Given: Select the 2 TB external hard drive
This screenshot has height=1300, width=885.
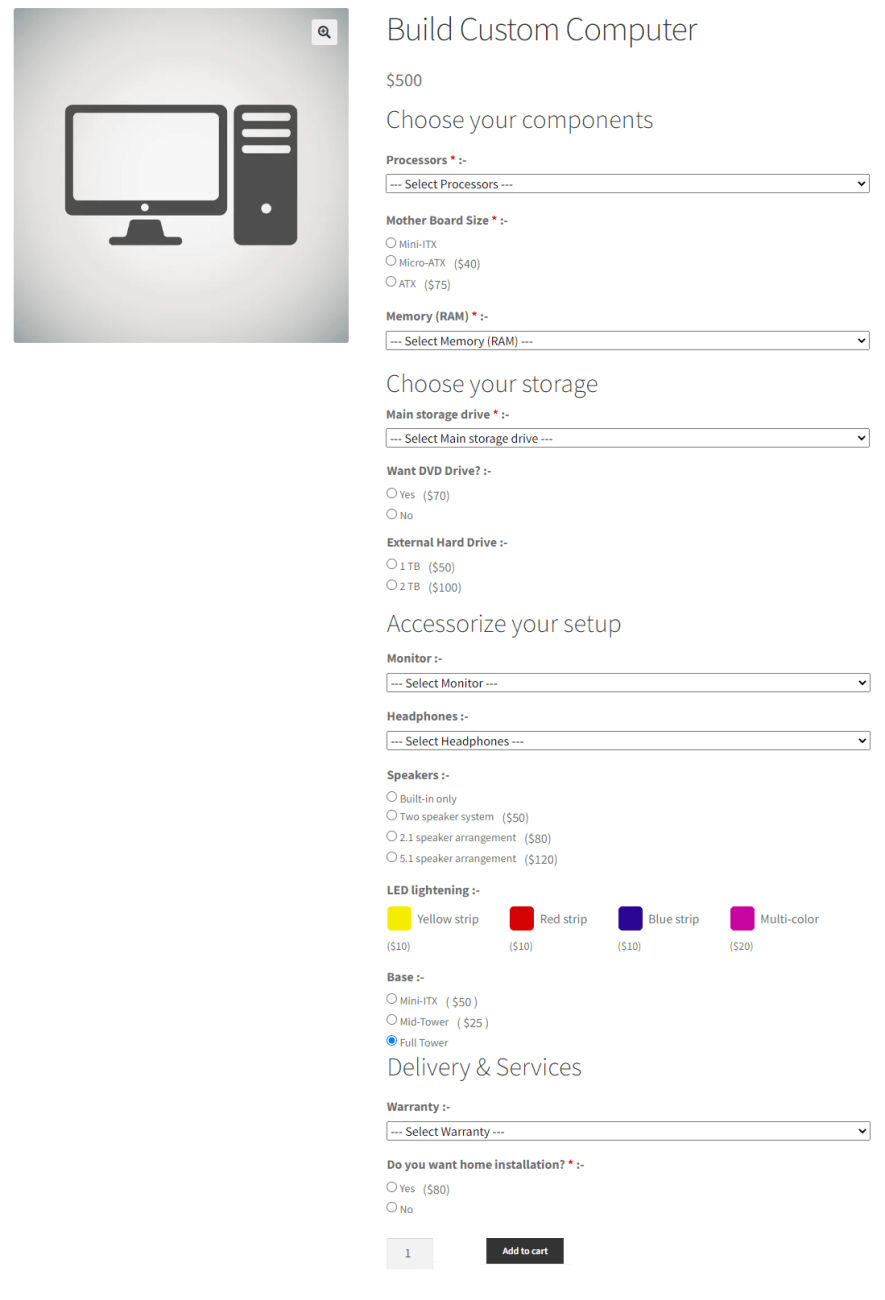Looking at the screenshot, I should [391, 584].
